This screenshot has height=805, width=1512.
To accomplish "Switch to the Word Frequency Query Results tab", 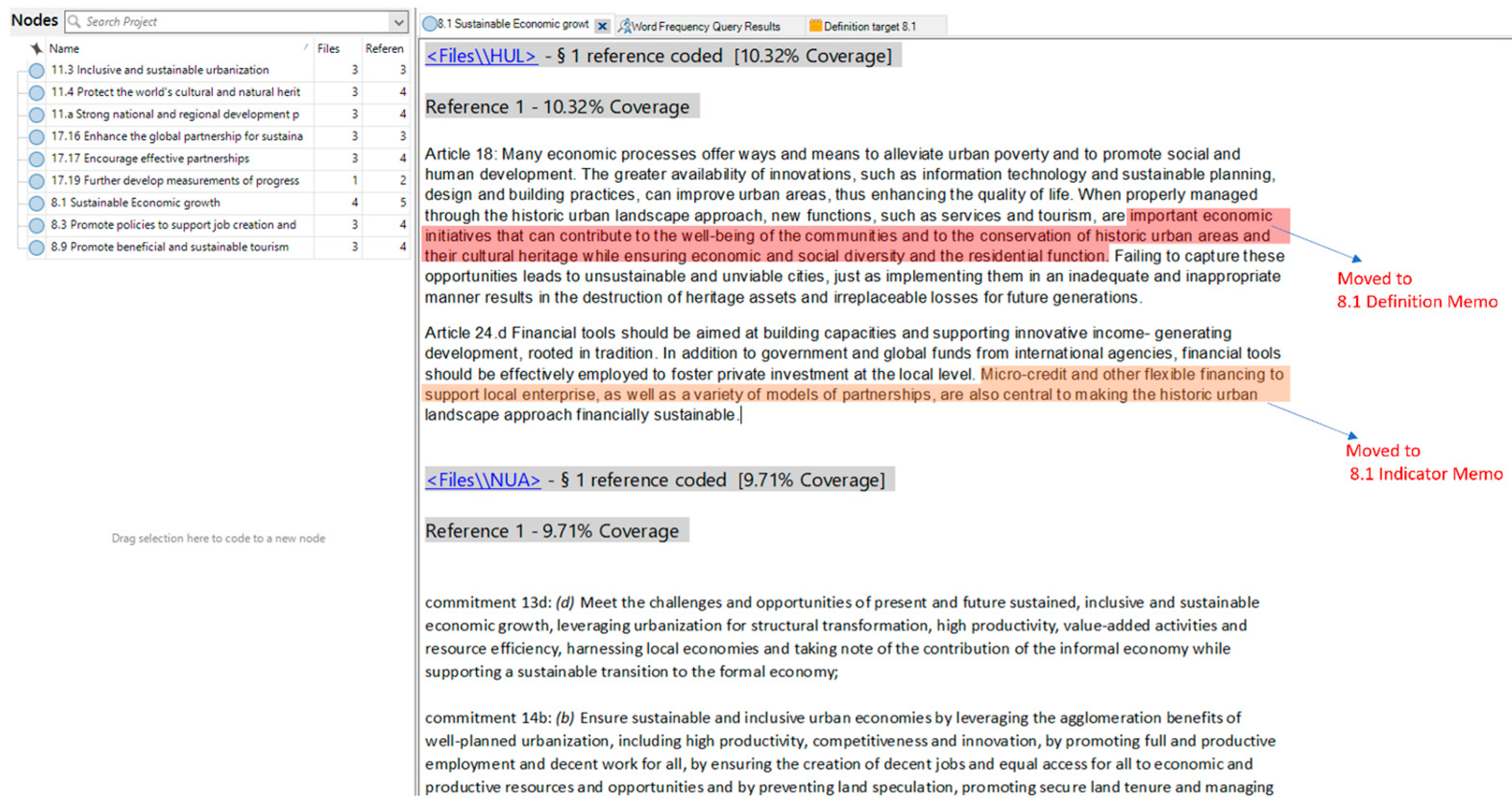I will (704, 26).
